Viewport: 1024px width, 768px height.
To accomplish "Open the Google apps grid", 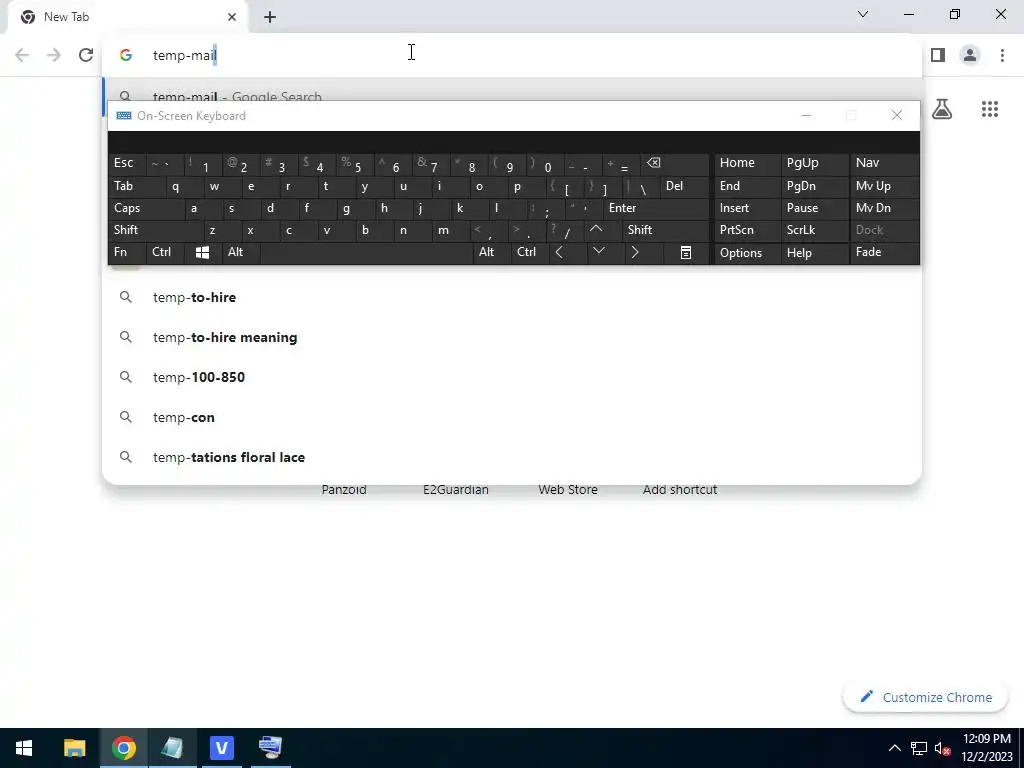I will tap(989, 109).
